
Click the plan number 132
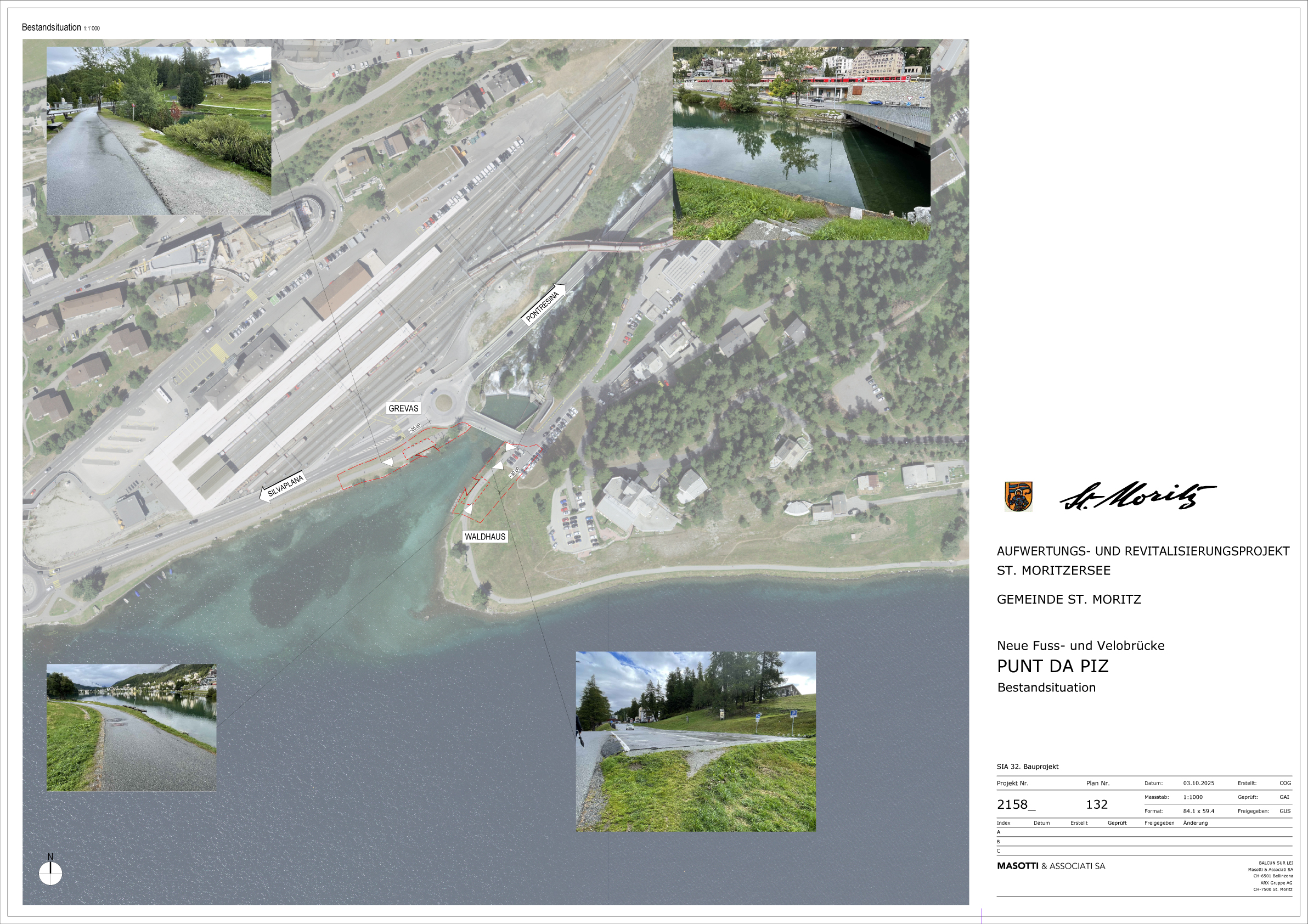click(x=1097, y=804)
